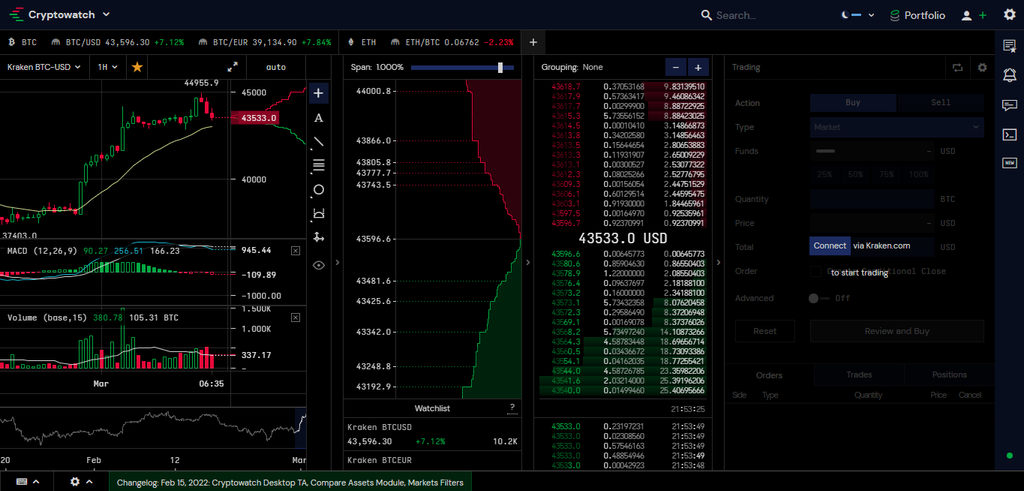
Task: Open the Cryptowatch logo menu dropdown
Action: [x=60, y=14]
